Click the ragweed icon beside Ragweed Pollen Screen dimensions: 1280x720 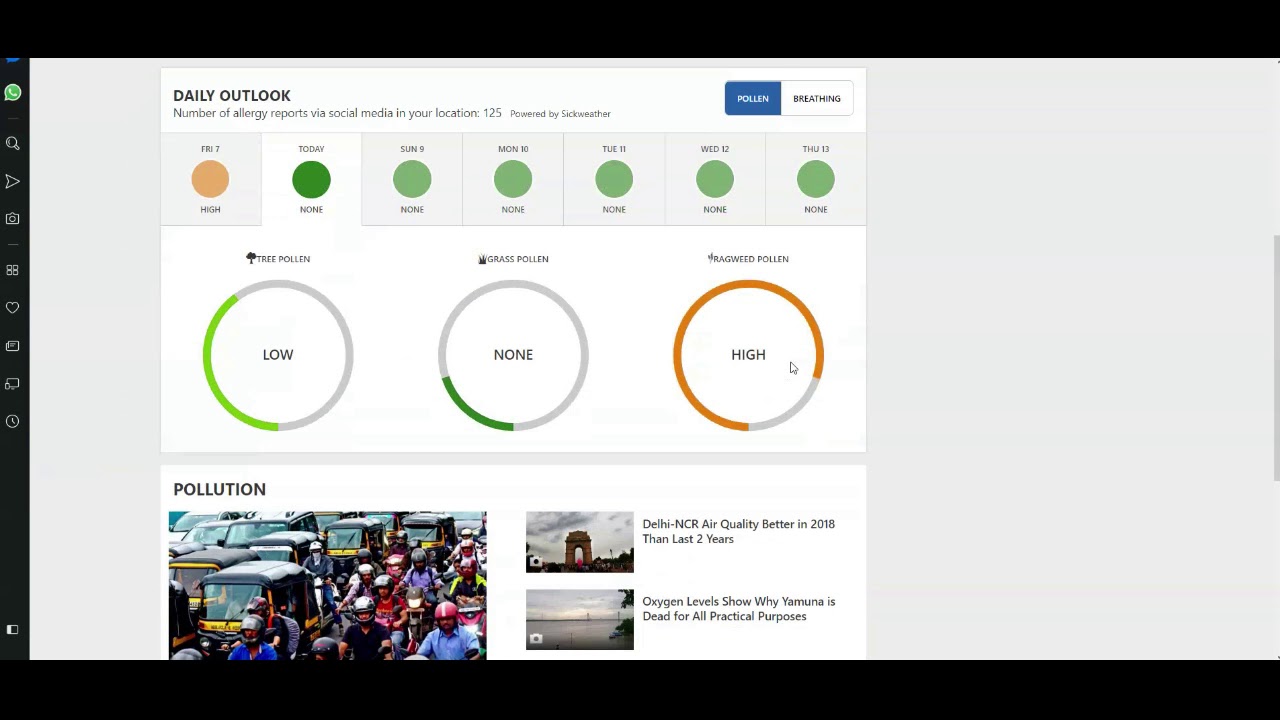pyautogui.click(x=710, y=258)
